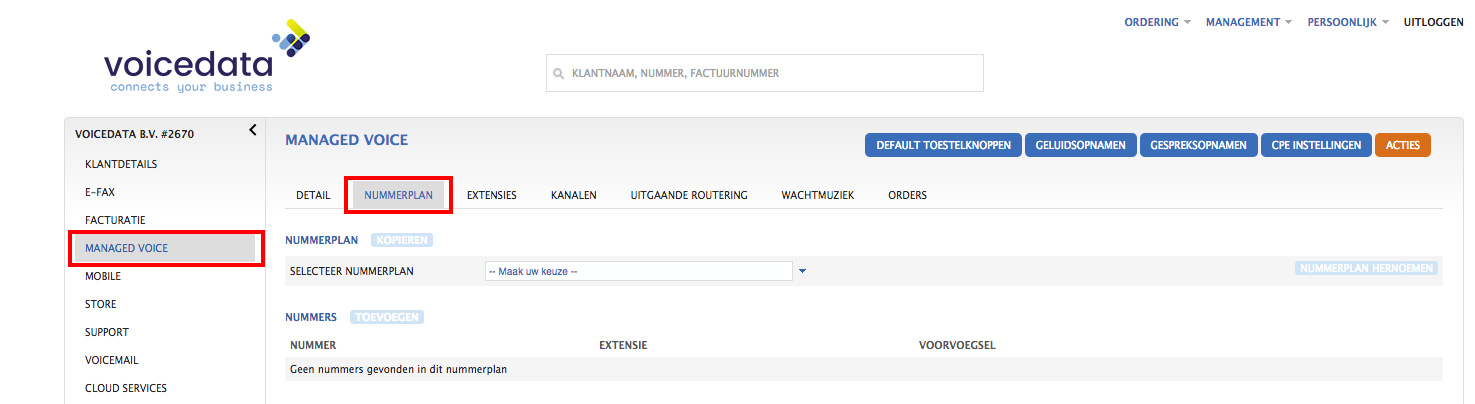This screenshot has width=1475, height=404.
Task: Open the Kanalen tab
Action: (x=573, y=195)
